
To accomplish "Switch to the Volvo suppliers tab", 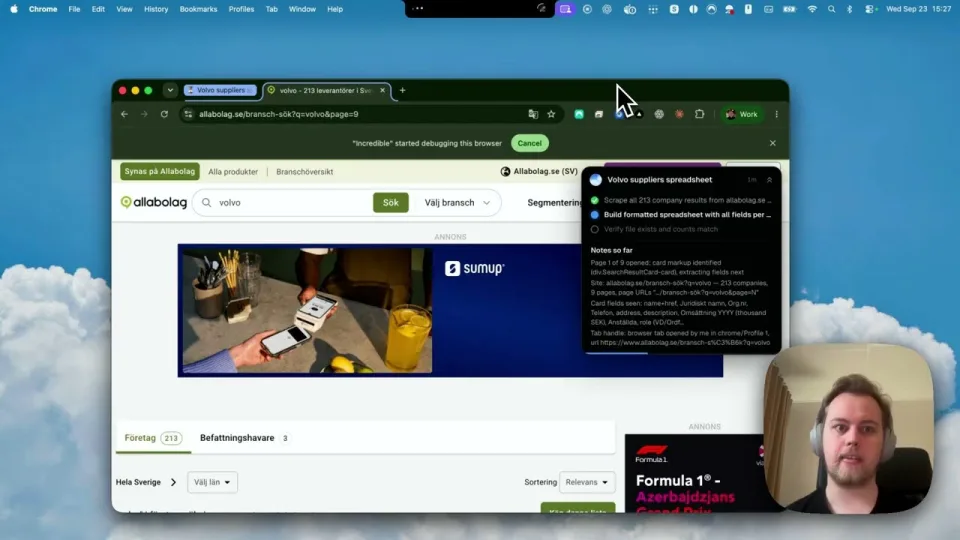I will click(220, 90).
